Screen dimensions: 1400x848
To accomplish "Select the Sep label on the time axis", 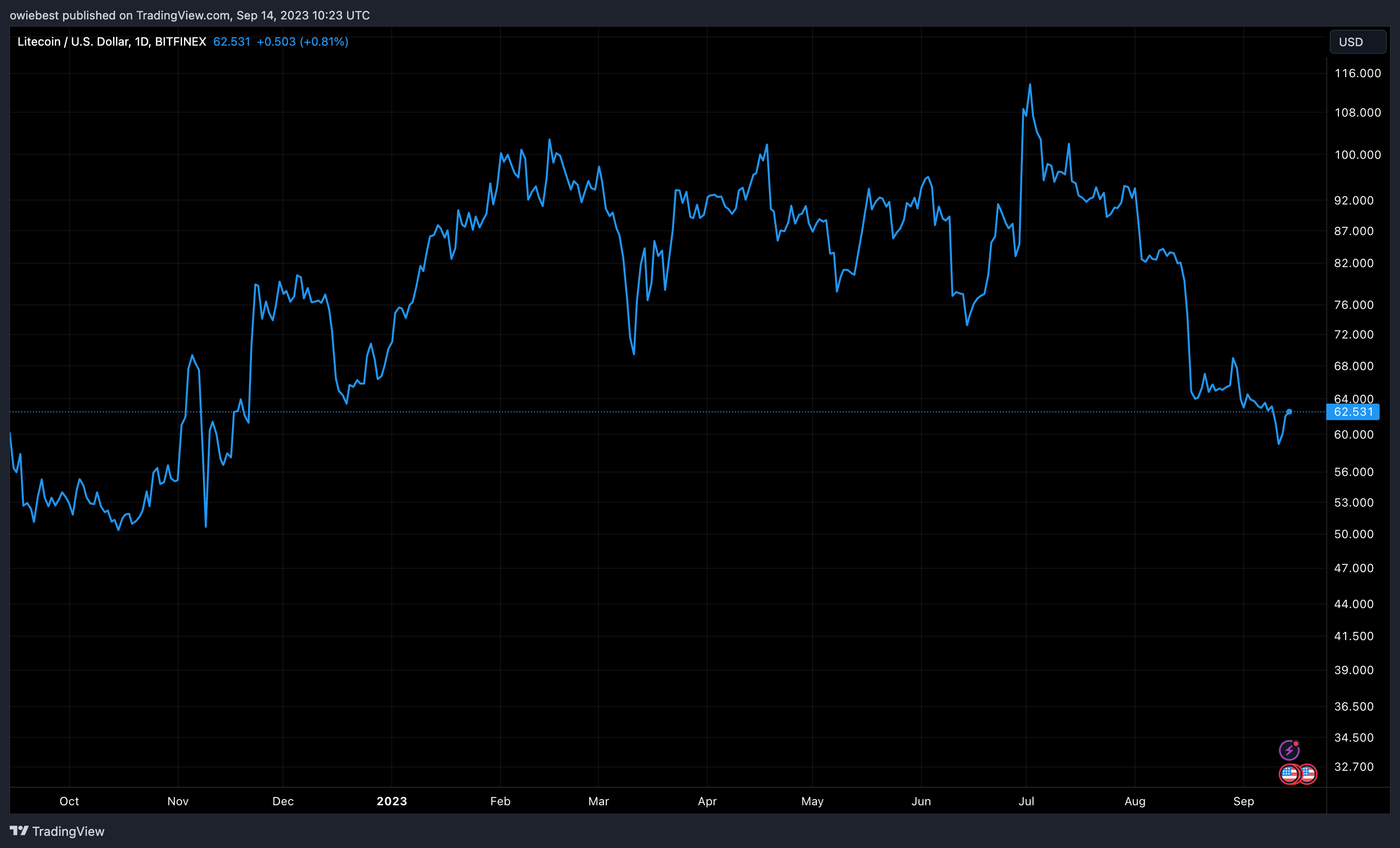I will (x=1244, y=801).
